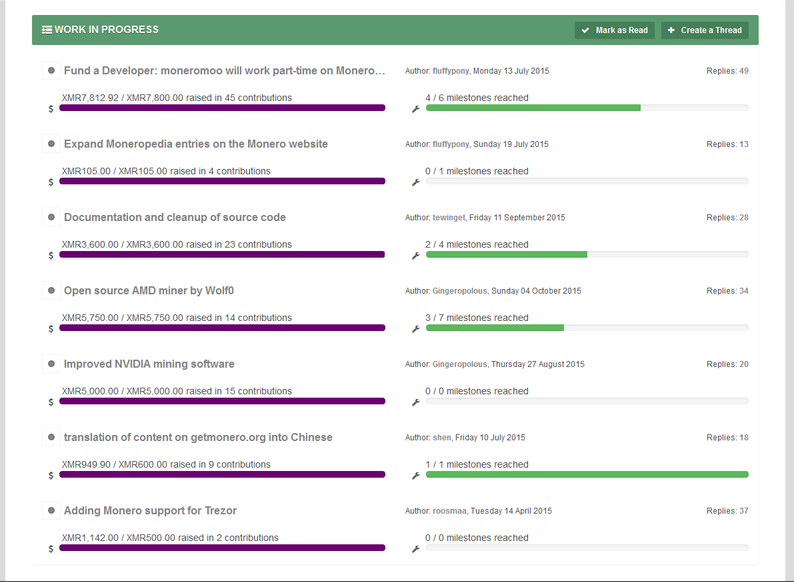Click the status dot next to Expand Moneropedia entries
Image resolution: width=794 pixels, height=582 pixels.
(51, 144)
